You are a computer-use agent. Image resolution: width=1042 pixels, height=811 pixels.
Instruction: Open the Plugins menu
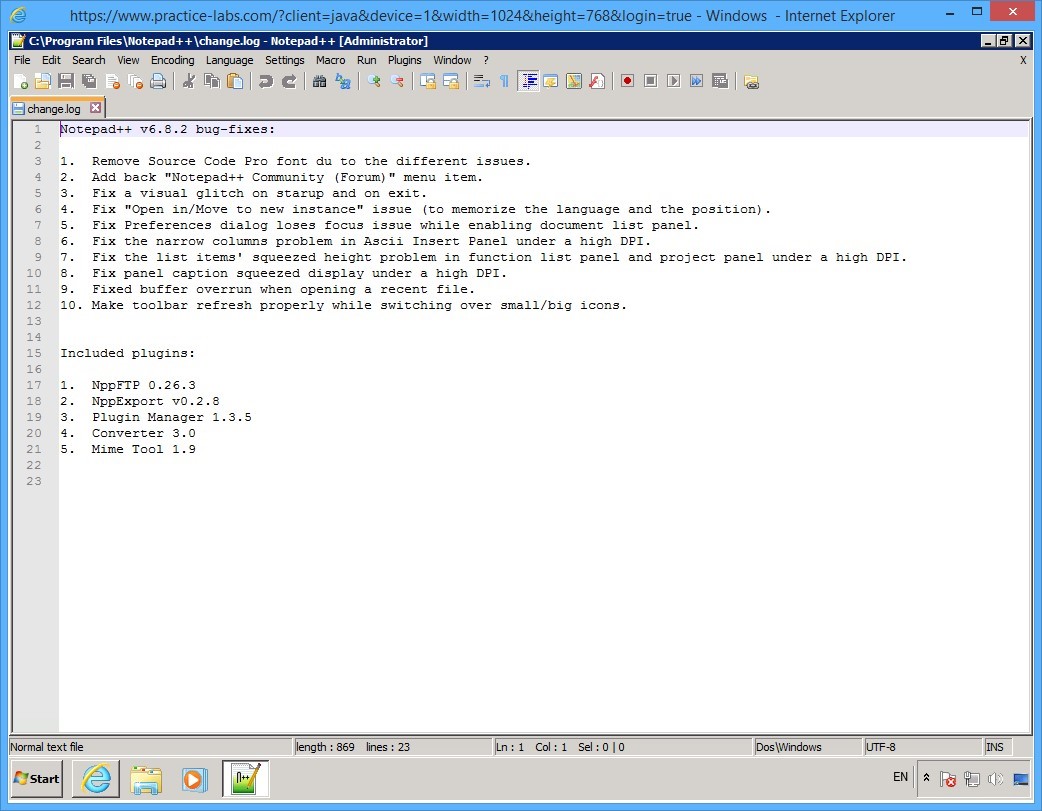404,60
